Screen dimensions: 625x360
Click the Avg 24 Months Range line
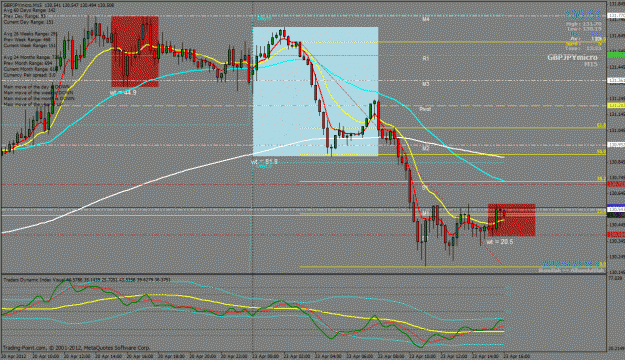coord(31,58)
